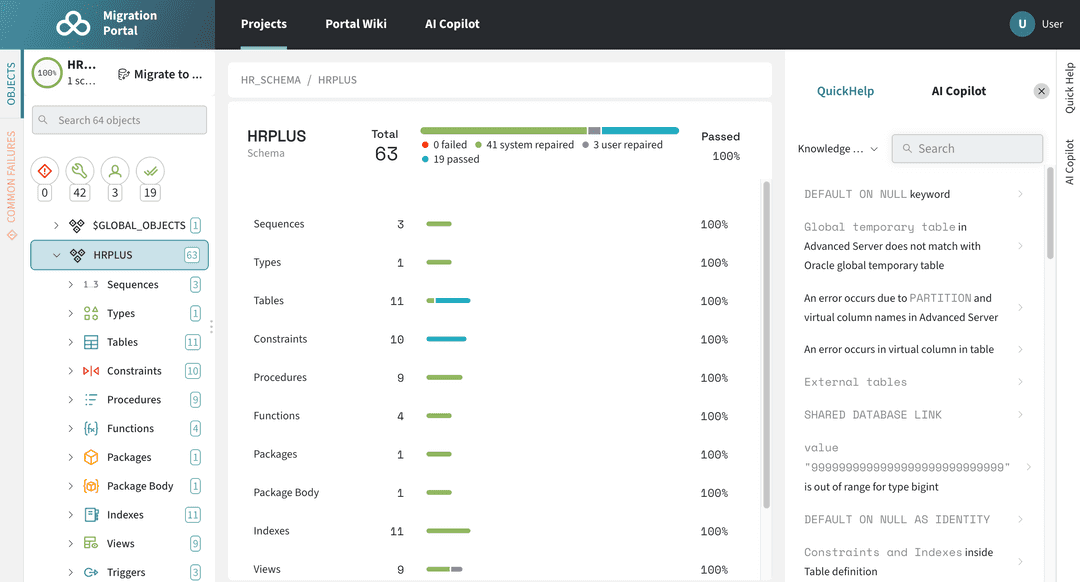Image resolution: width=1080 pixels, height=582 pixels.
Task: Click the failed objects filter icon
Action: pos(44,170)
